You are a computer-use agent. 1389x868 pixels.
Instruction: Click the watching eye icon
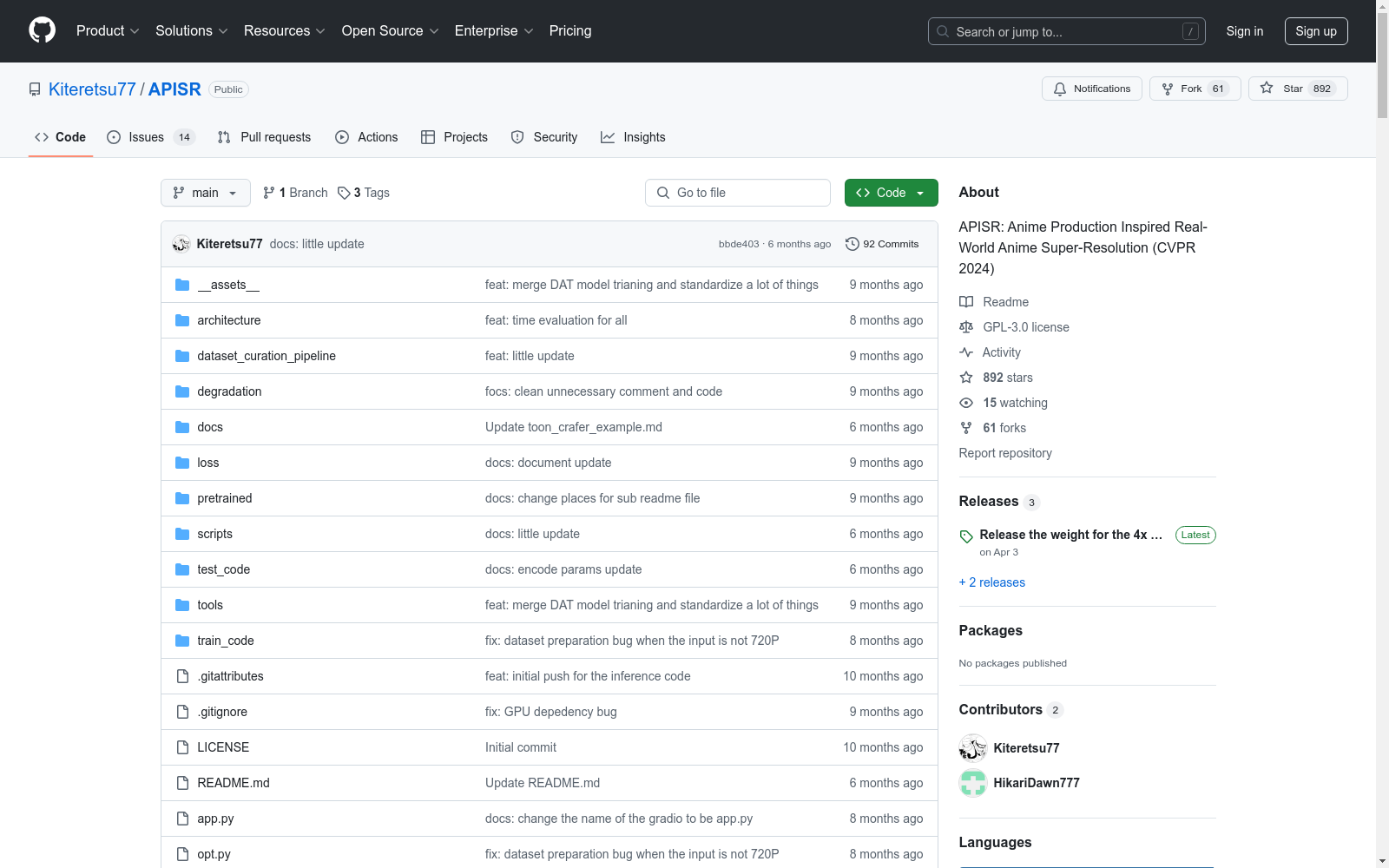point(966,403)
